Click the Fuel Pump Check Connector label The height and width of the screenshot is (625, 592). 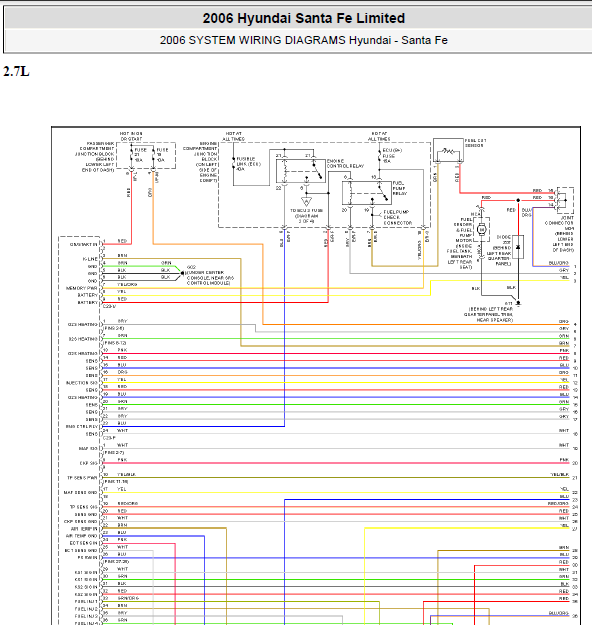click(x=397, y=218)
